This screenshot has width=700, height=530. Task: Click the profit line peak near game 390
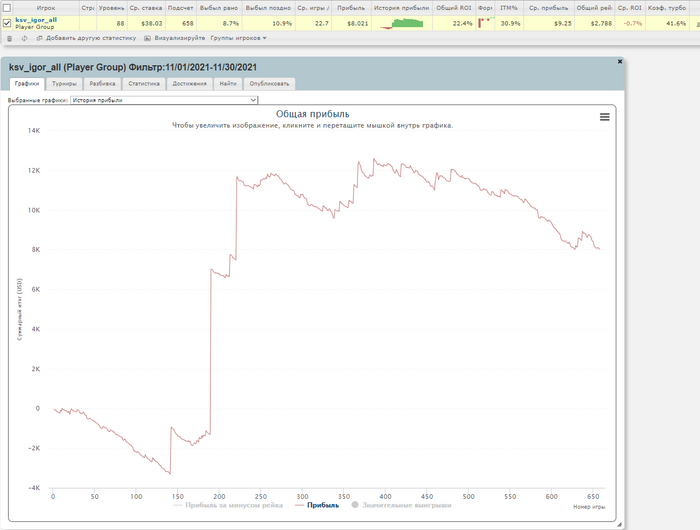point(374,159)
